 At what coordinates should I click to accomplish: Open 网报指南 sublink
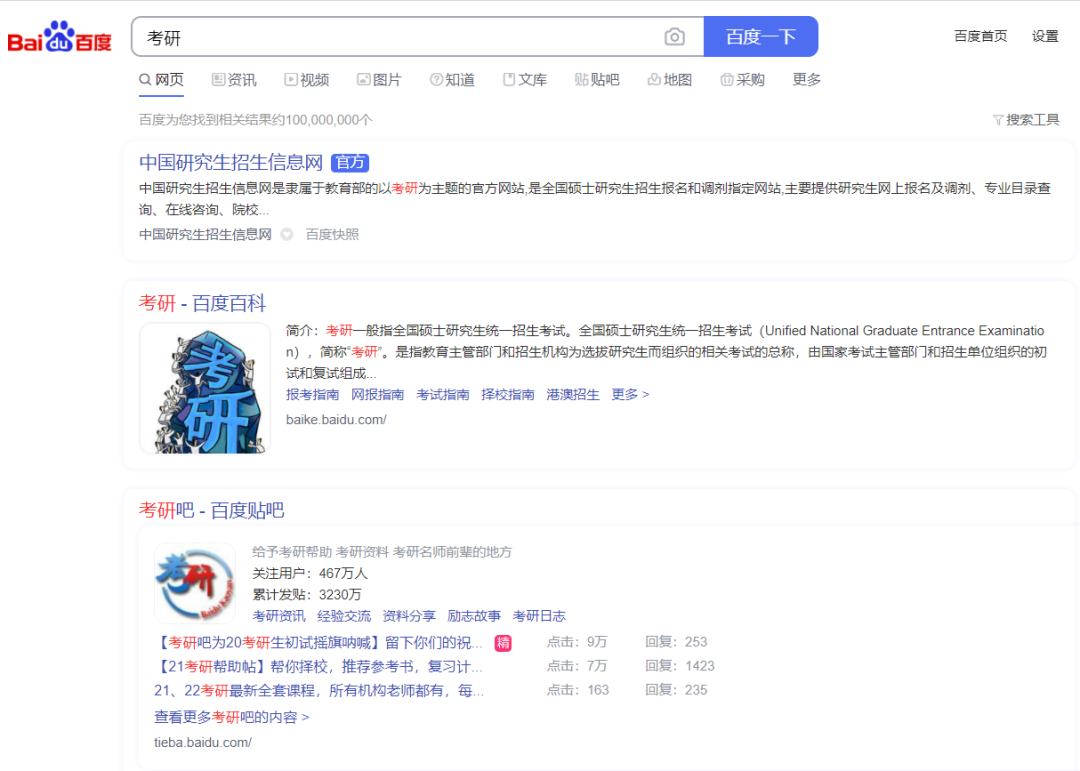[377, 395]
